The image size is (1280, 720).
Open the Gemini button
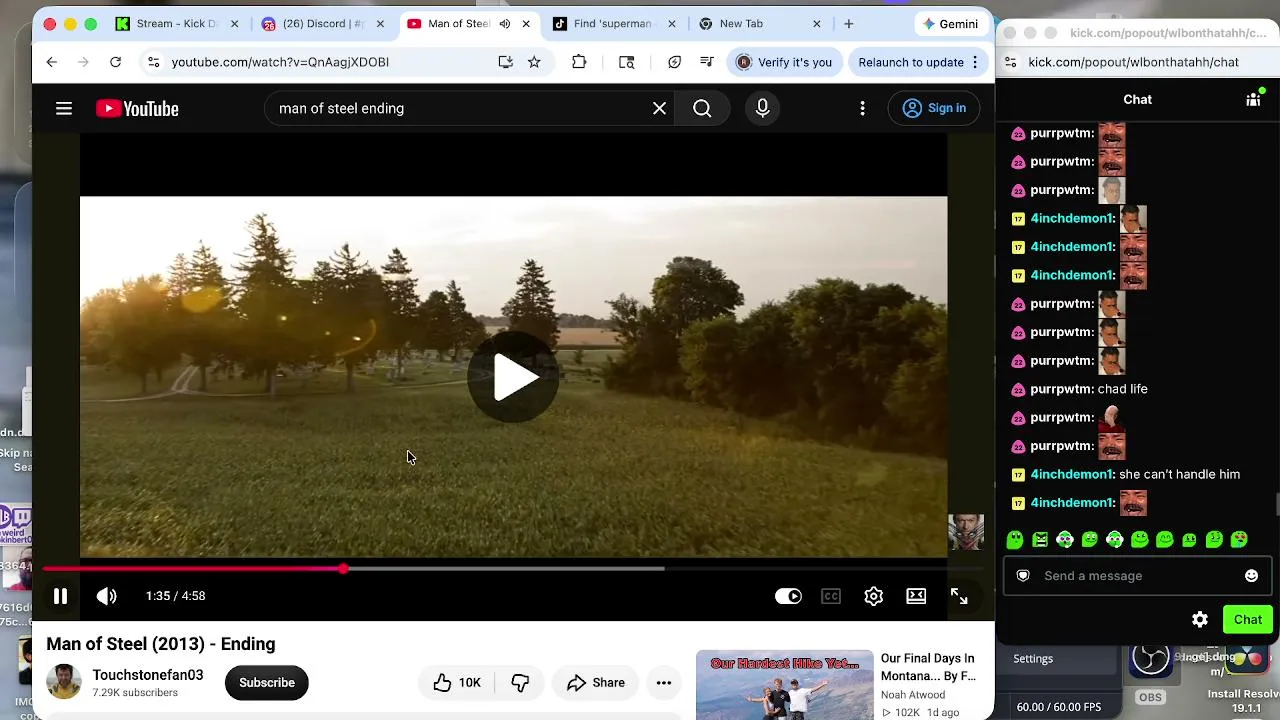(x=950, y=24)
